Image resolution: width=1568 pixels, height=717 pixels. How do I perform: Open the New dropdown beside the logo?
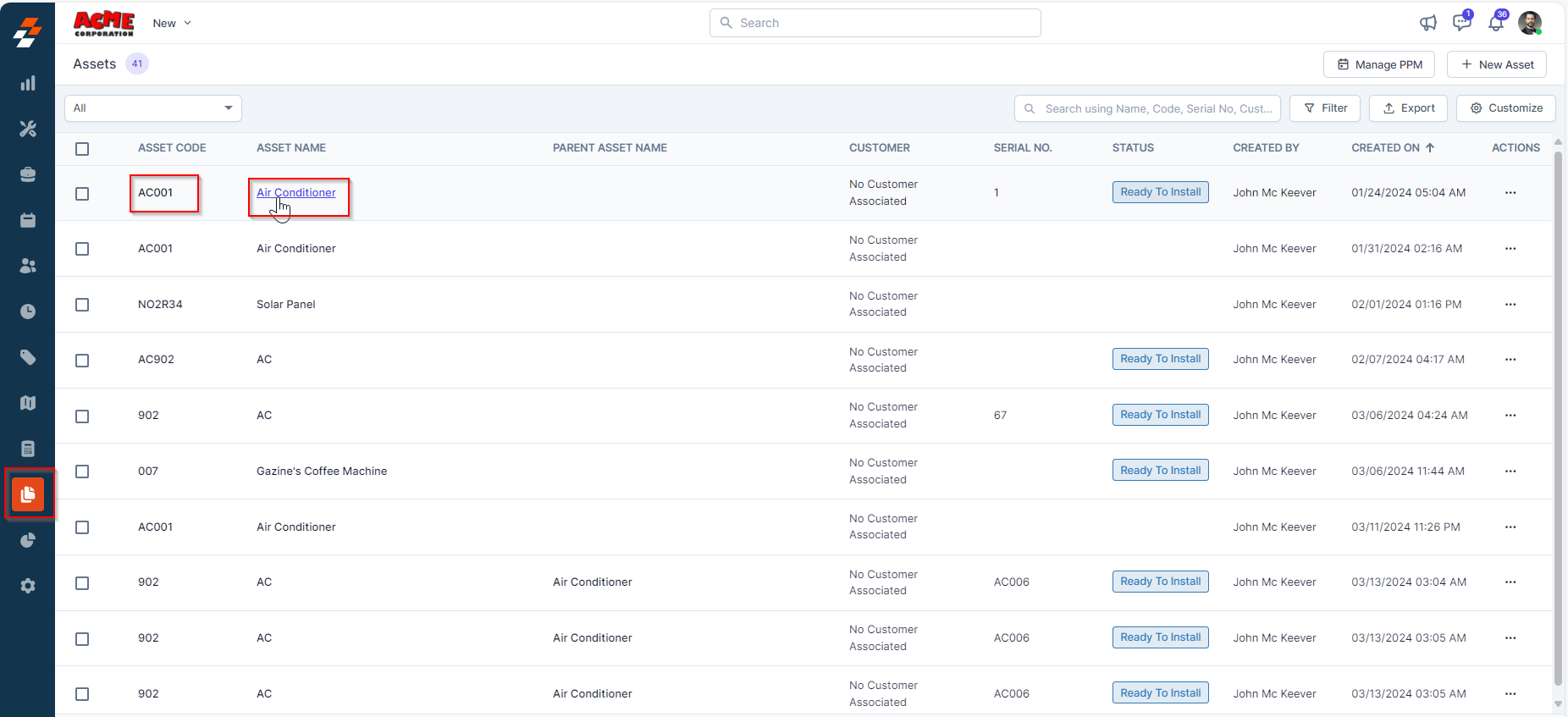tap(172, 23)
